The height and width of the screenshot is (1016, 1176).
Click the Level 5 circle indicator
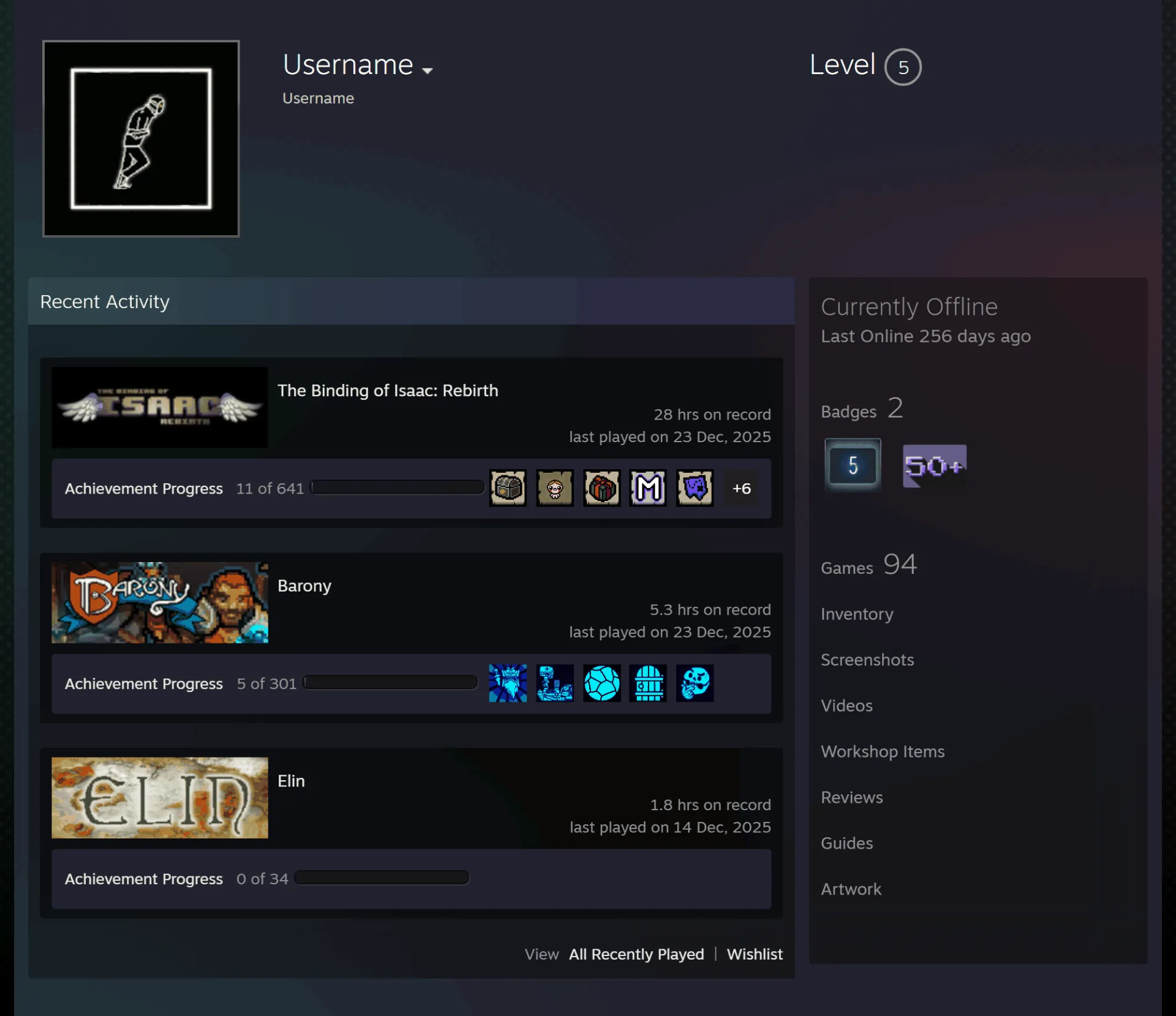903,67
